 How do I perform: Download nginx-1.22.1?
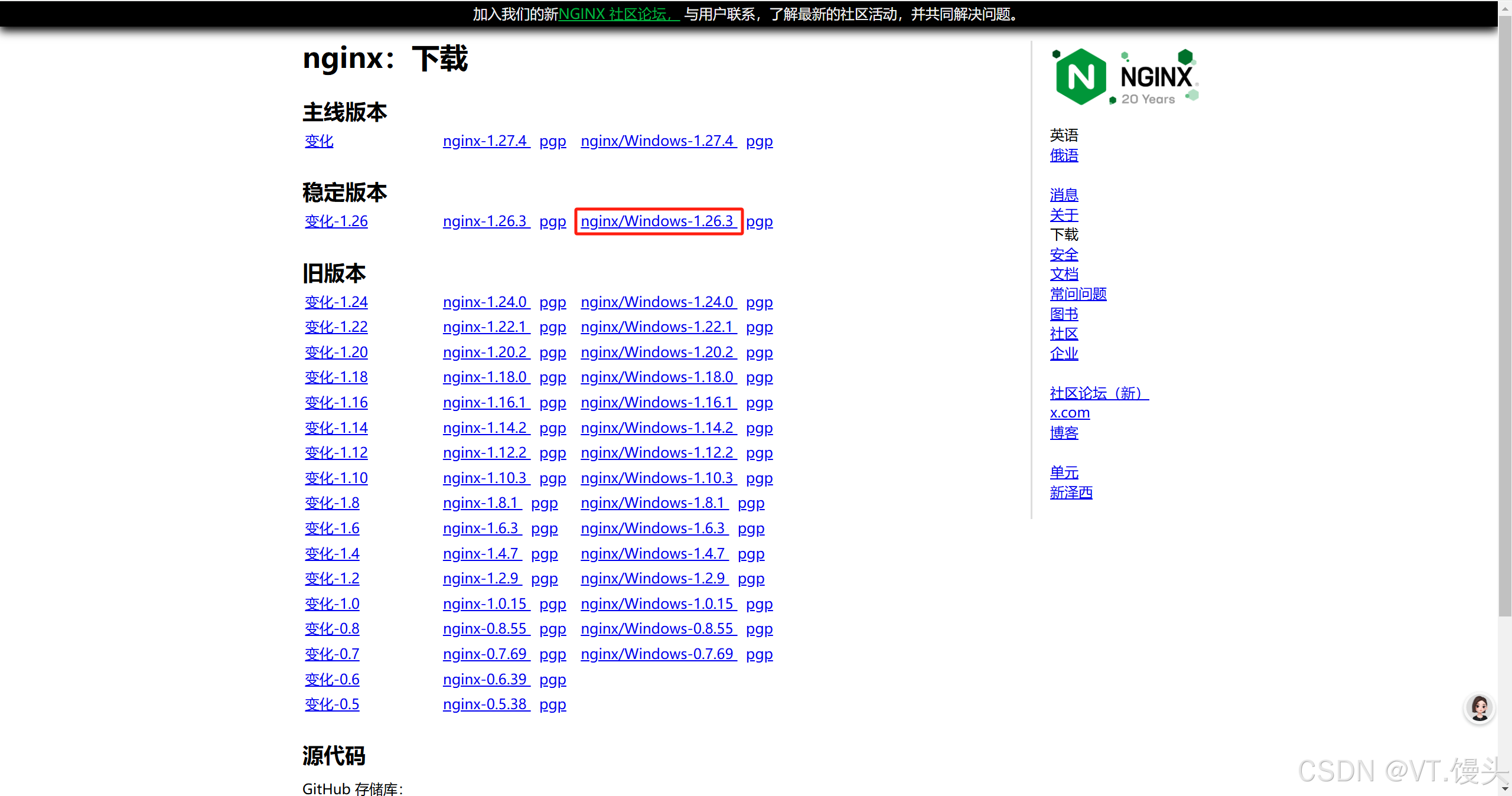486,327
